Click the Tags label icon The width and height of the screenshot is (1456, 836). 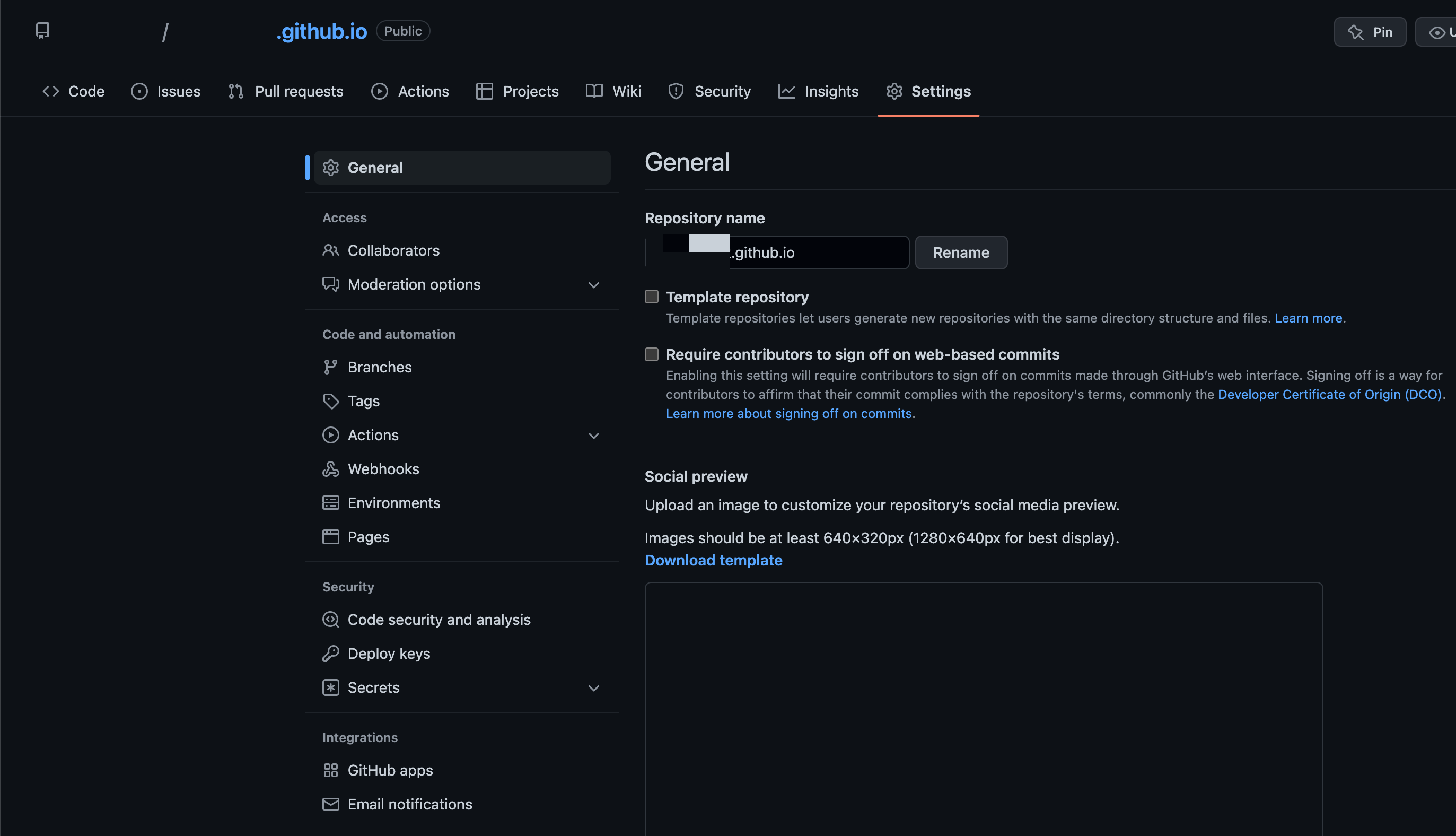(x=330, y=401)
